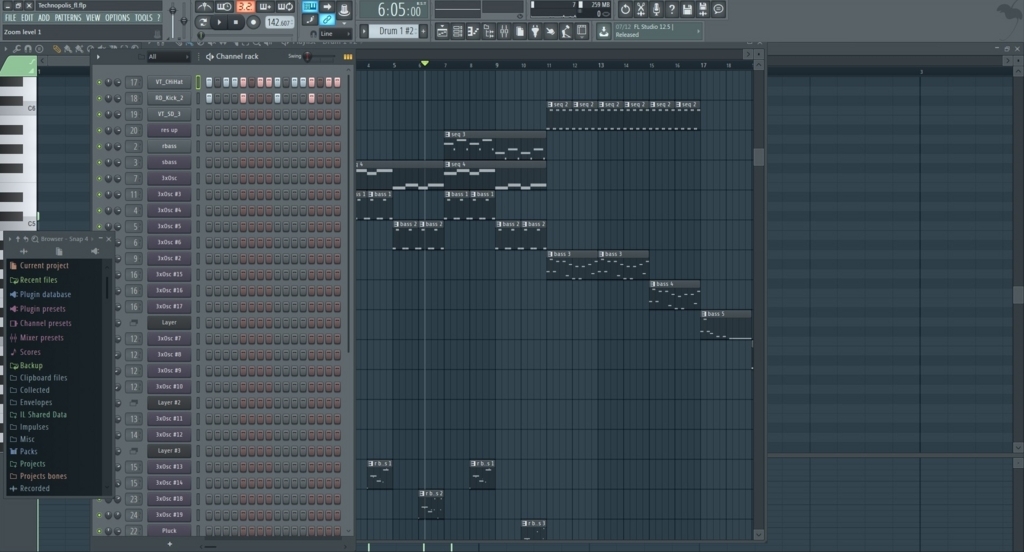Image resolution: width=1024 pixels, height=552 pixels.
Task: Click the browser files view icon
Action: [x=59, y=252]
